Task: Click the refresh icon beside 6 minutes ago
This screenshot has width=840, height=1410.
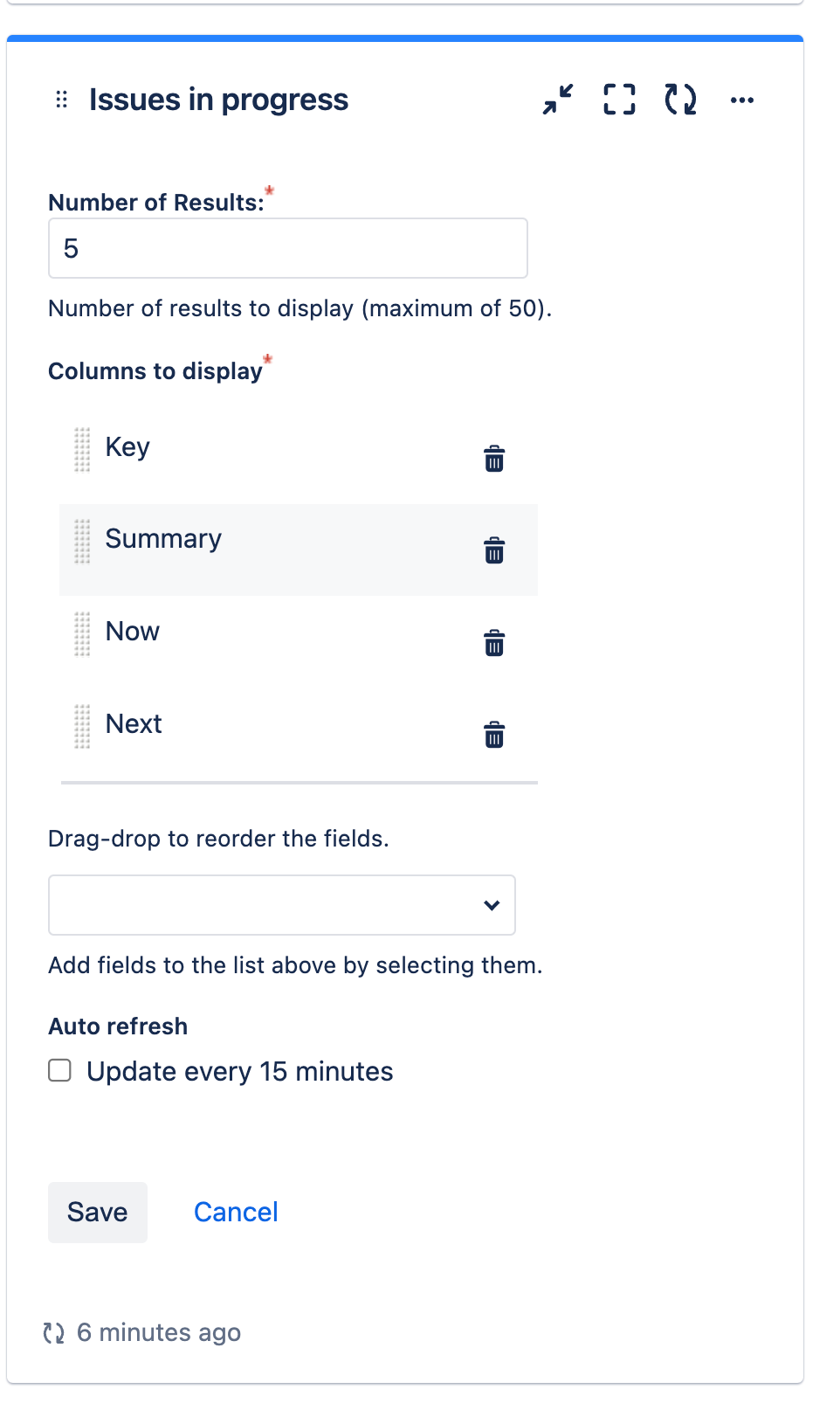Action: point(54,1332)
